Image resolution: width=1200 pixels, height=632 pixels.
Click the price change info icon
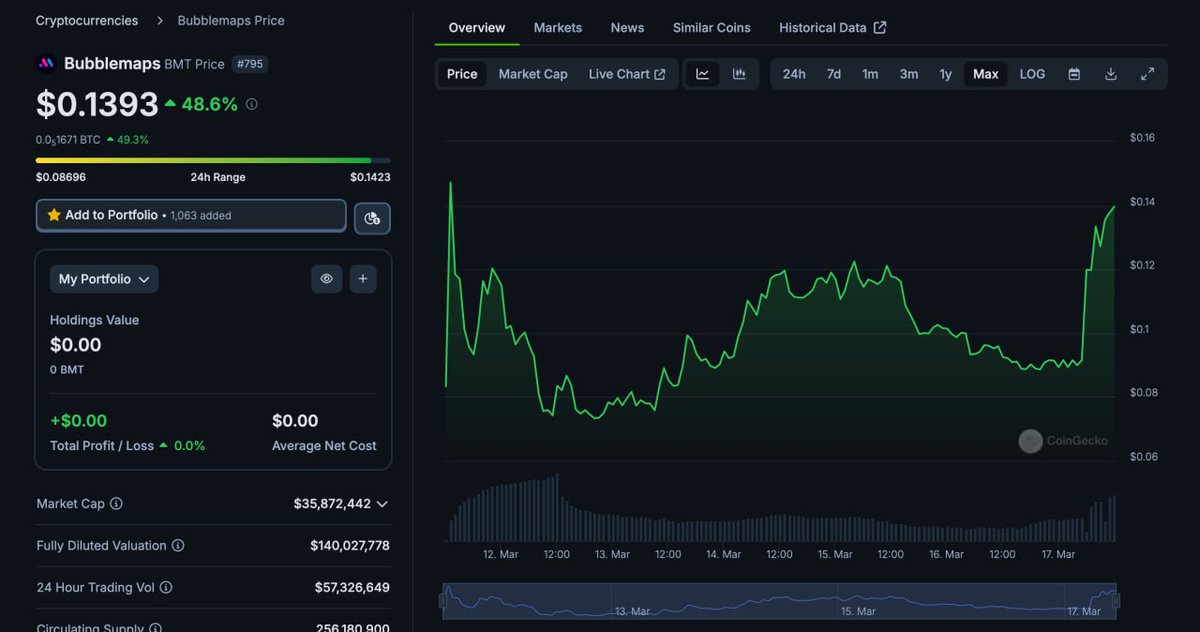pyautogui.click(x=251, y=104)
